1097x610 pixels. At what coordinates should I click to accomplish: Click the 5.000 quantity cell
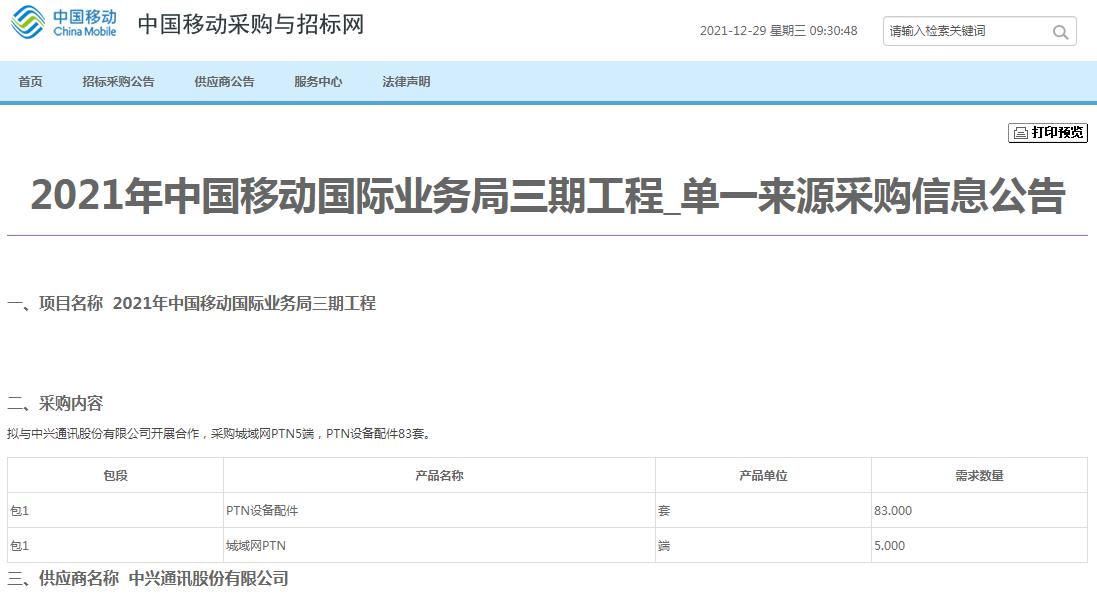click(x=979, y=546)
